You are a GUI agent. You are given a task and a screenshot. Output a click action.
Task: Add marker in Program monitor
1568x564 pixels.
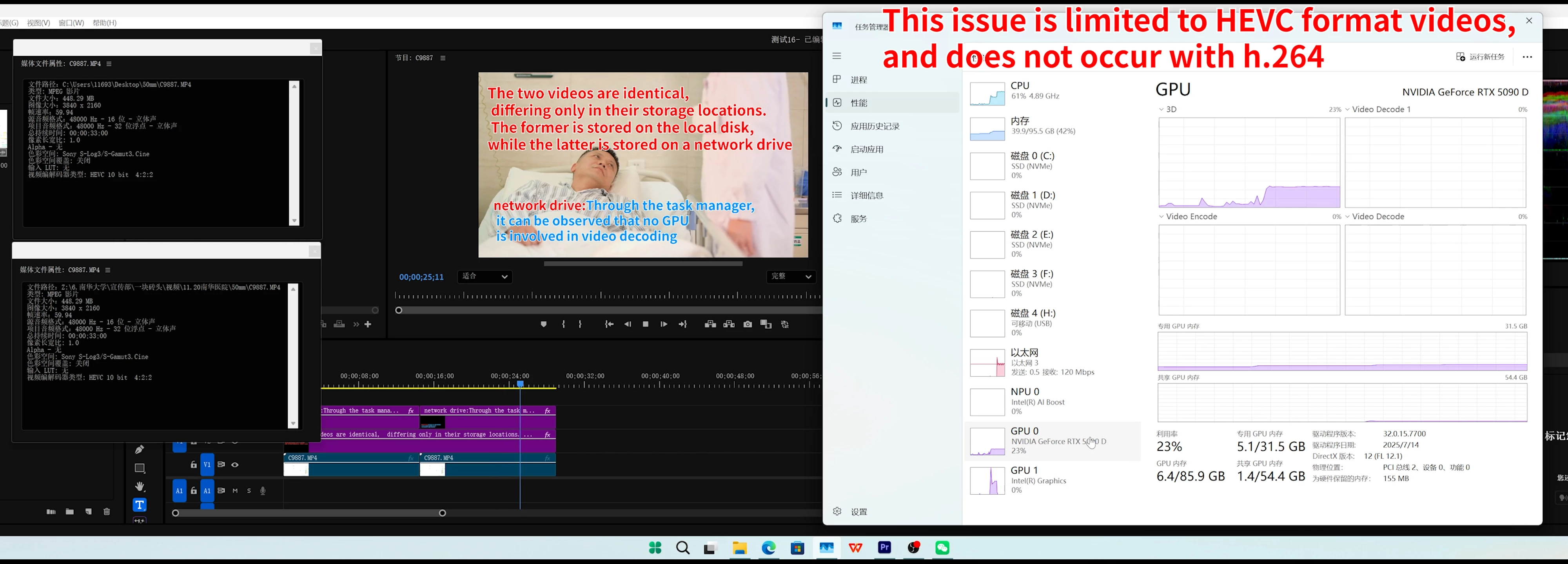tap(544, 324)
